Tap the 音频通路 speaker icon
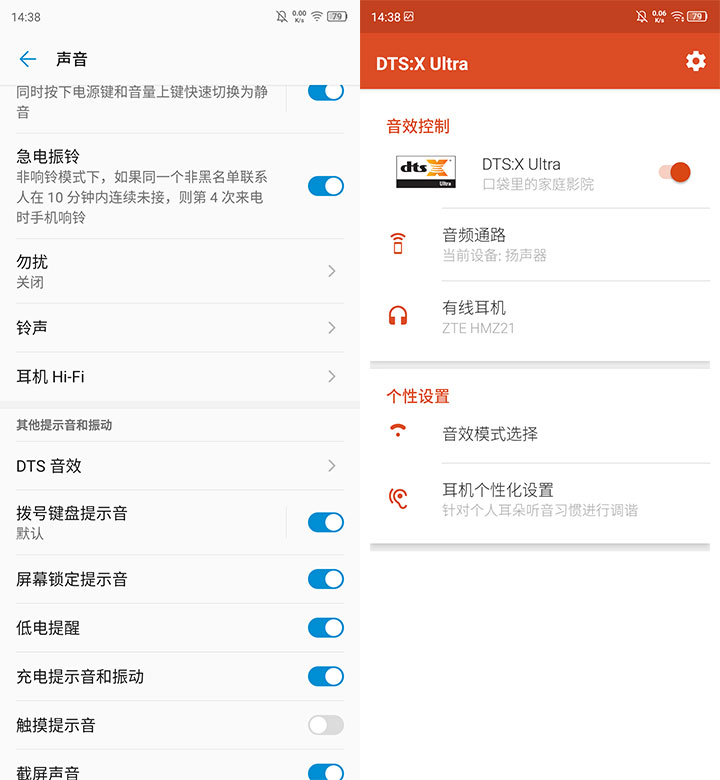This screenshot has width=720, height=780. coord(398,243)
